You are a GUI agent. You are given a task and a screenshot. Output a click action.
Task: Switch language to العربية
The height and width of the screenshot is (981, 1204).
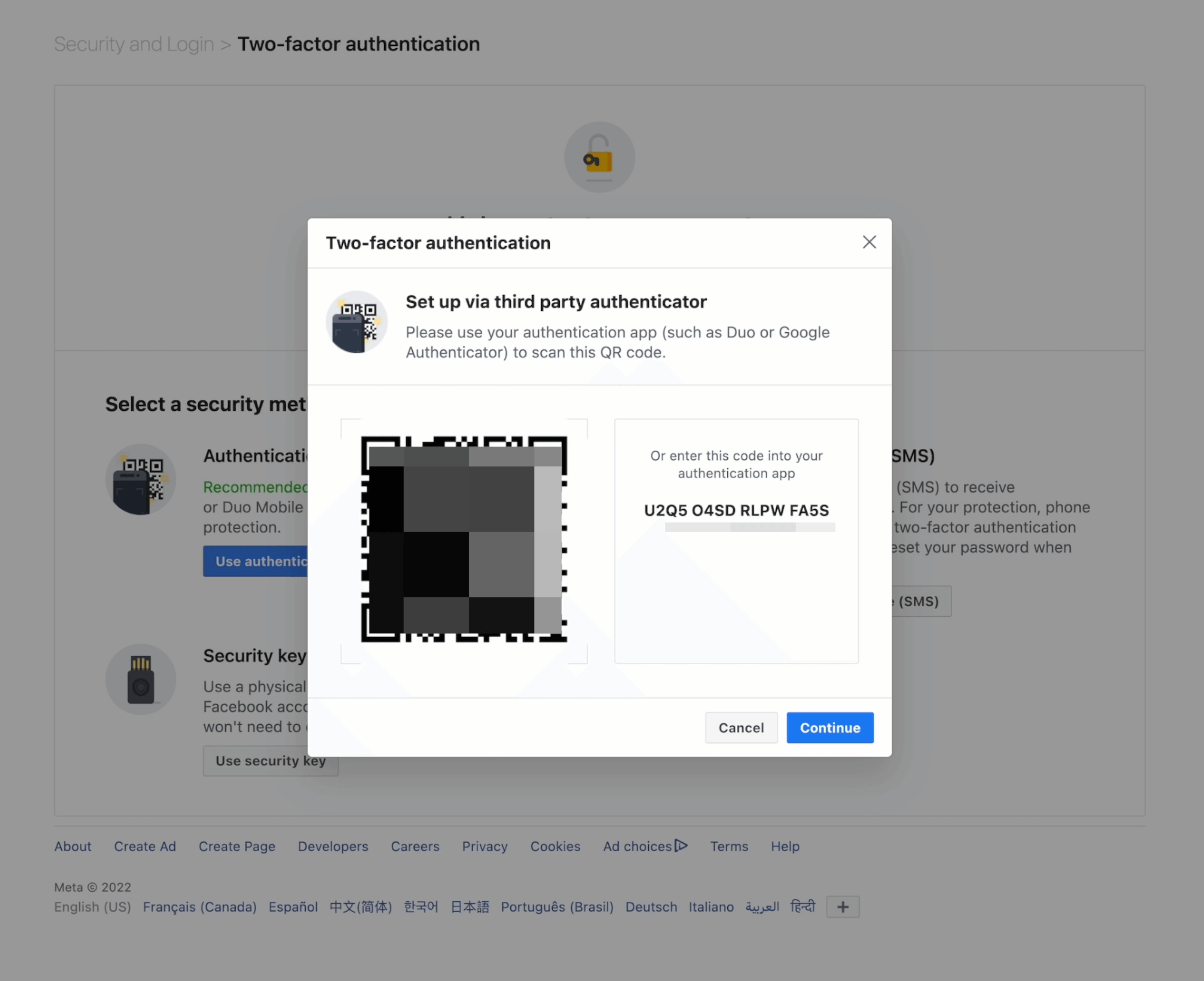pyautogui.click(x=762, y=907)
